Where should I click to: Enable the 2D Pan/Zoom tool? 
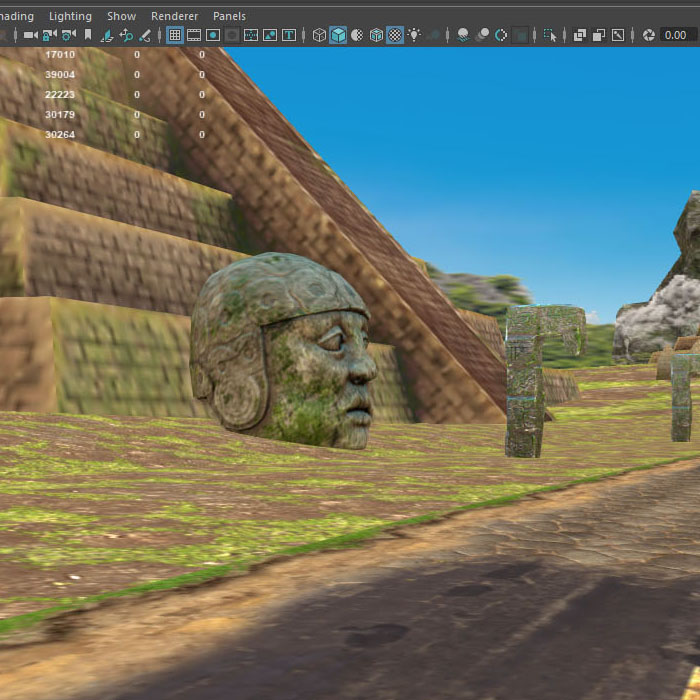tap(126, 35)
